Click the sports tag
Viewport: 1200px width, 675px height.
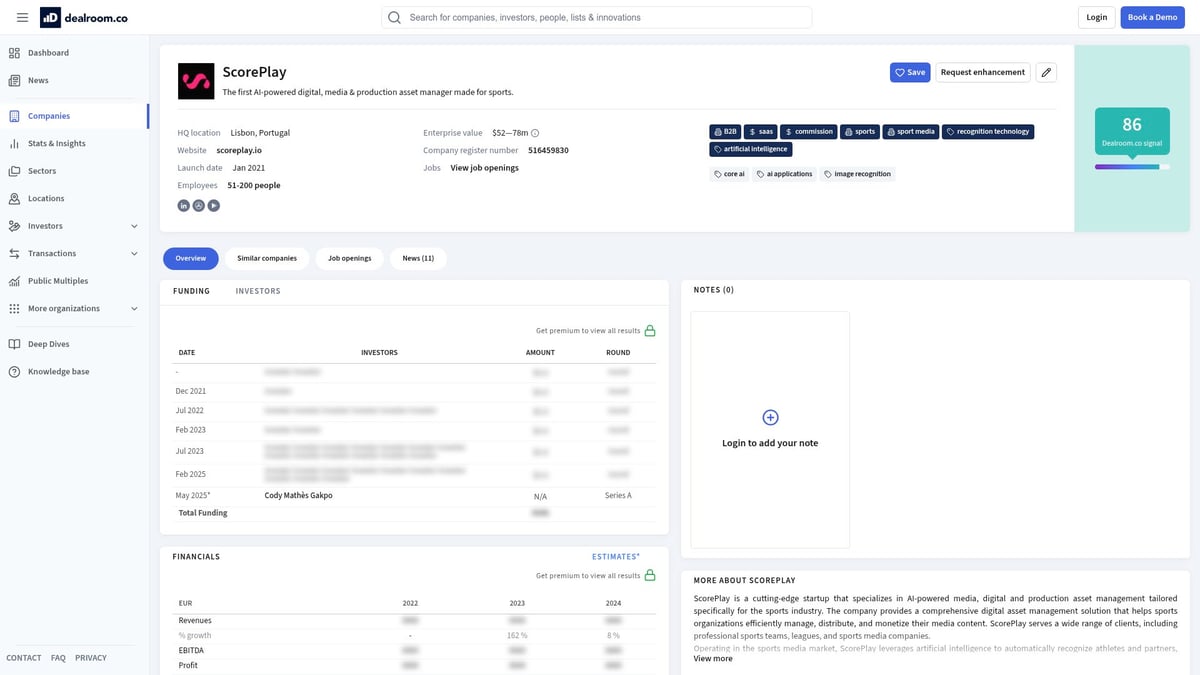click(x=860, y=131)
